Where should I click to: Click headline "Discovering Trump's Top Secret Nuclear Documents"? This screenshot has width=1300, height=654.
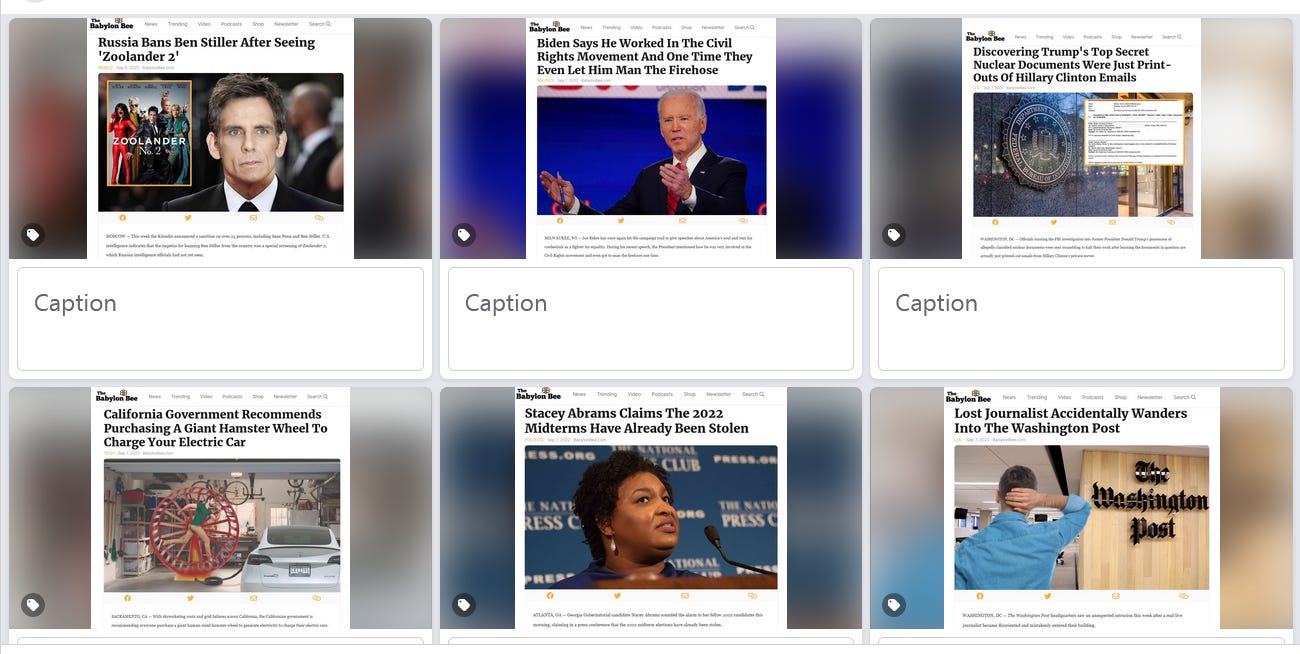[1072, 64]
